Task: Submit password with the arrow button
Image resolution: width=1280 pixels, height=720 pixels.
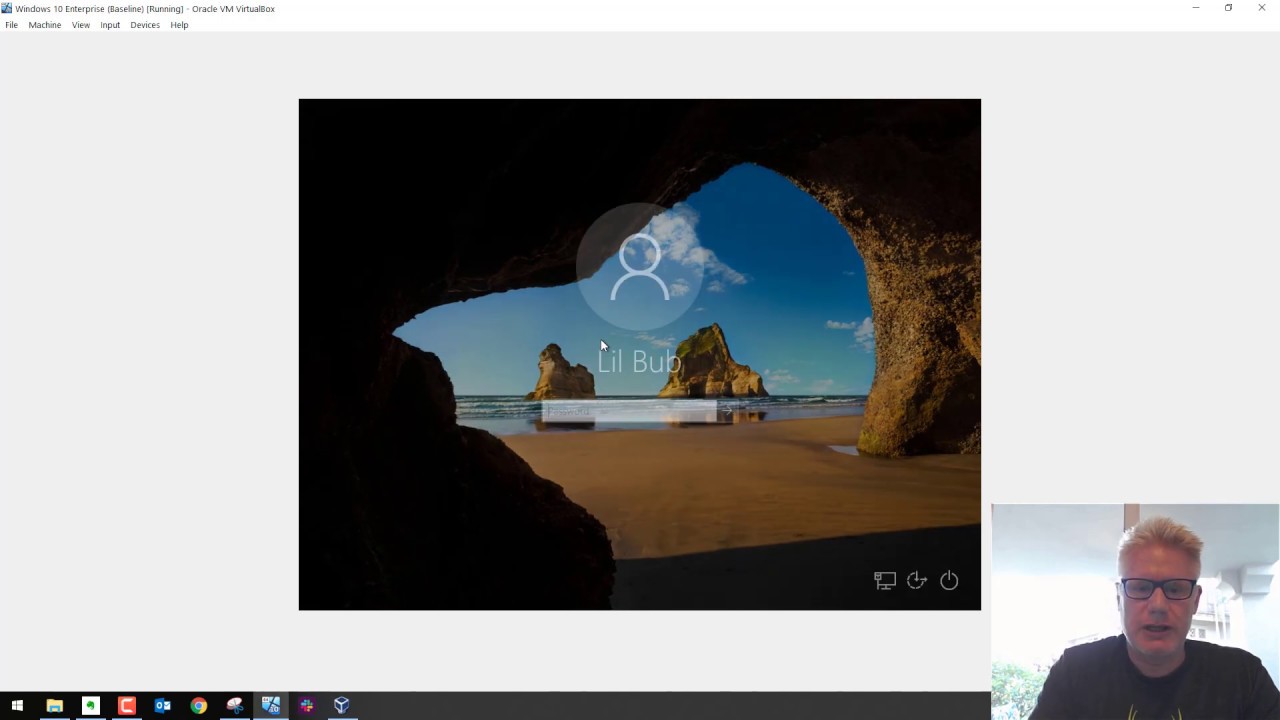Action: [727, 411]
